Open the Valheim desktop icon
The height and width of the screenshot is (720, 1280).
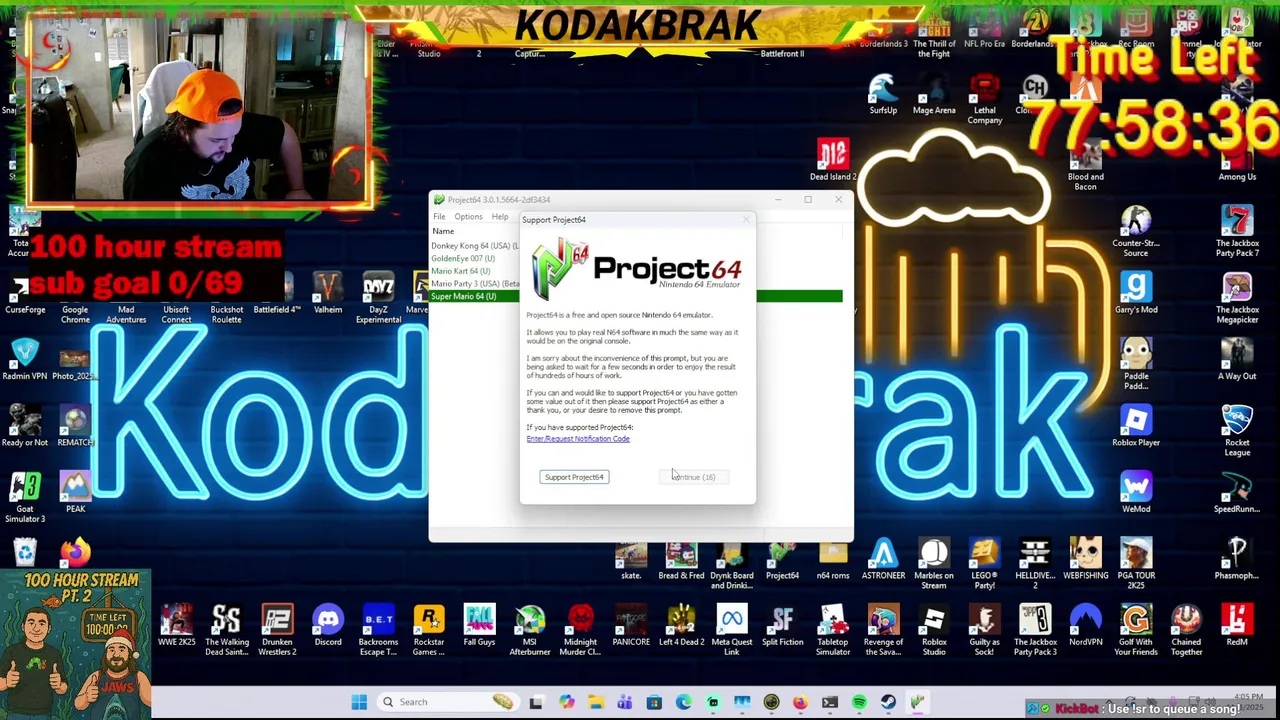coord(328,294)
